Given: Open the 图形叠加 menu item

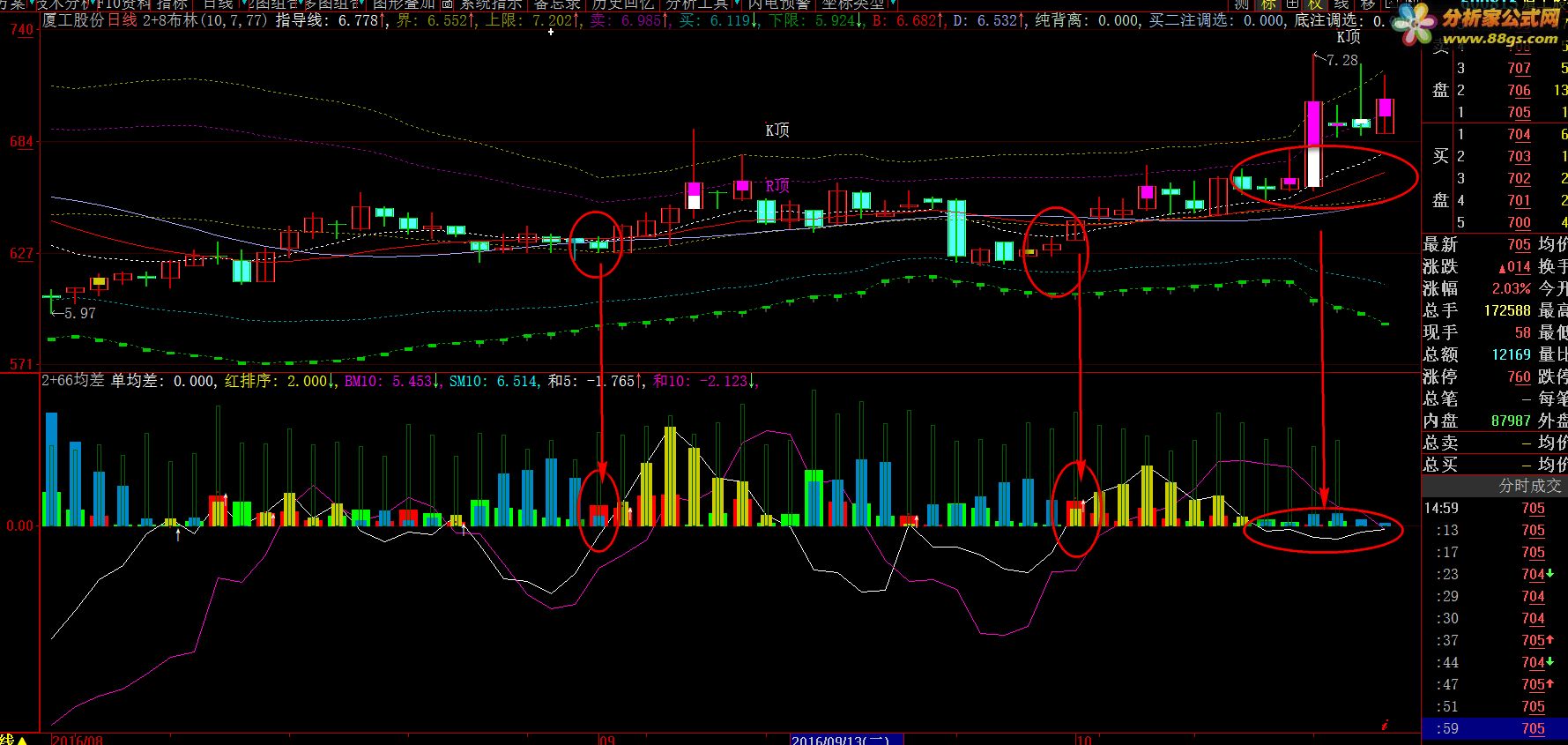Looking at the screenshot, I should pyautogui.click(x=404, y=4).
